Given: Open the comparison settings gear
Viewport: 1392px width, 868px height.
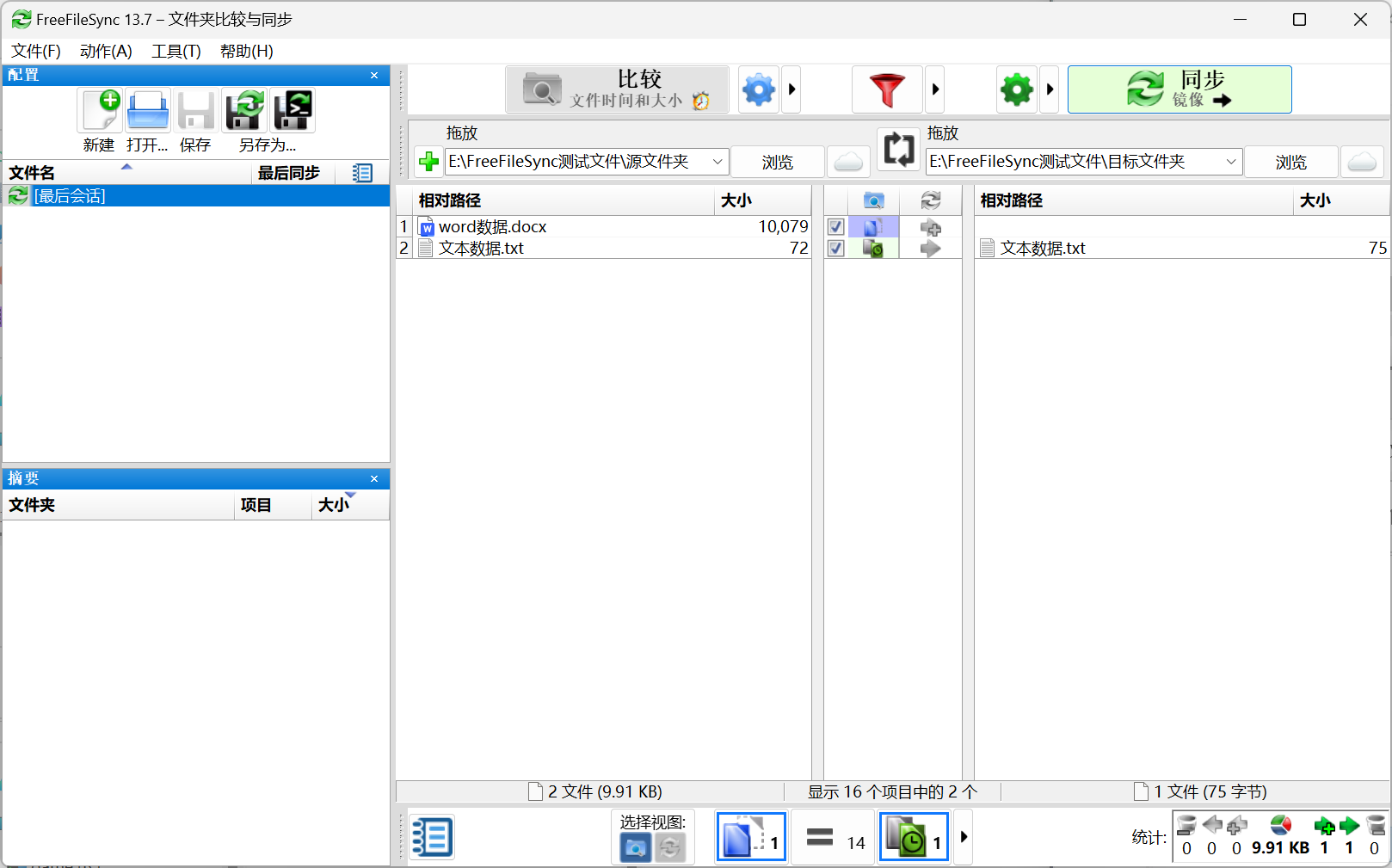Looking at the screenshot, I should (758, 89).
